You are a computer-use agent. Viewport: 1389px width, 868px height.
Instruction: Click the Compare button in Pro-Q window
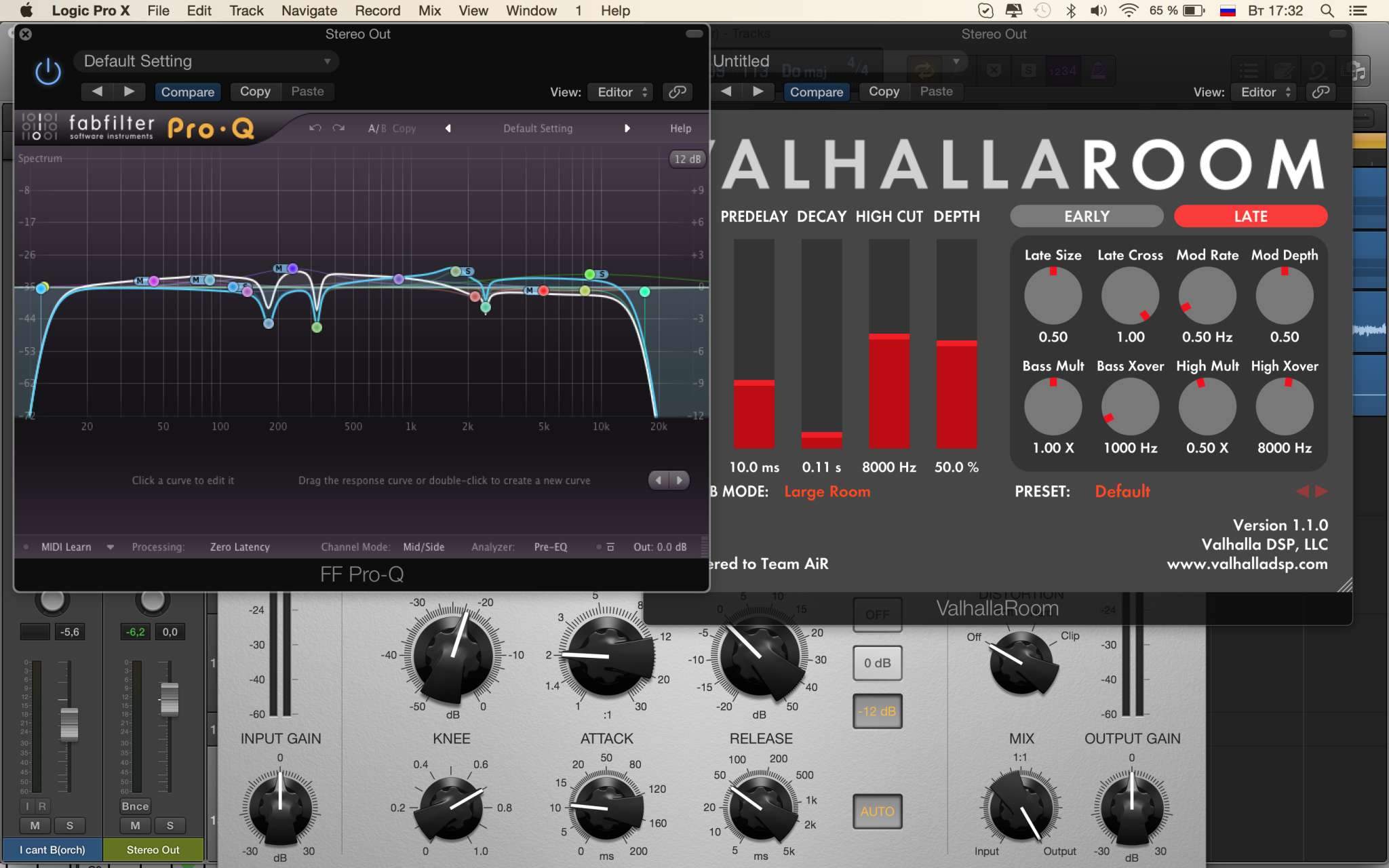pyautogui.click(x=187, y=92)
